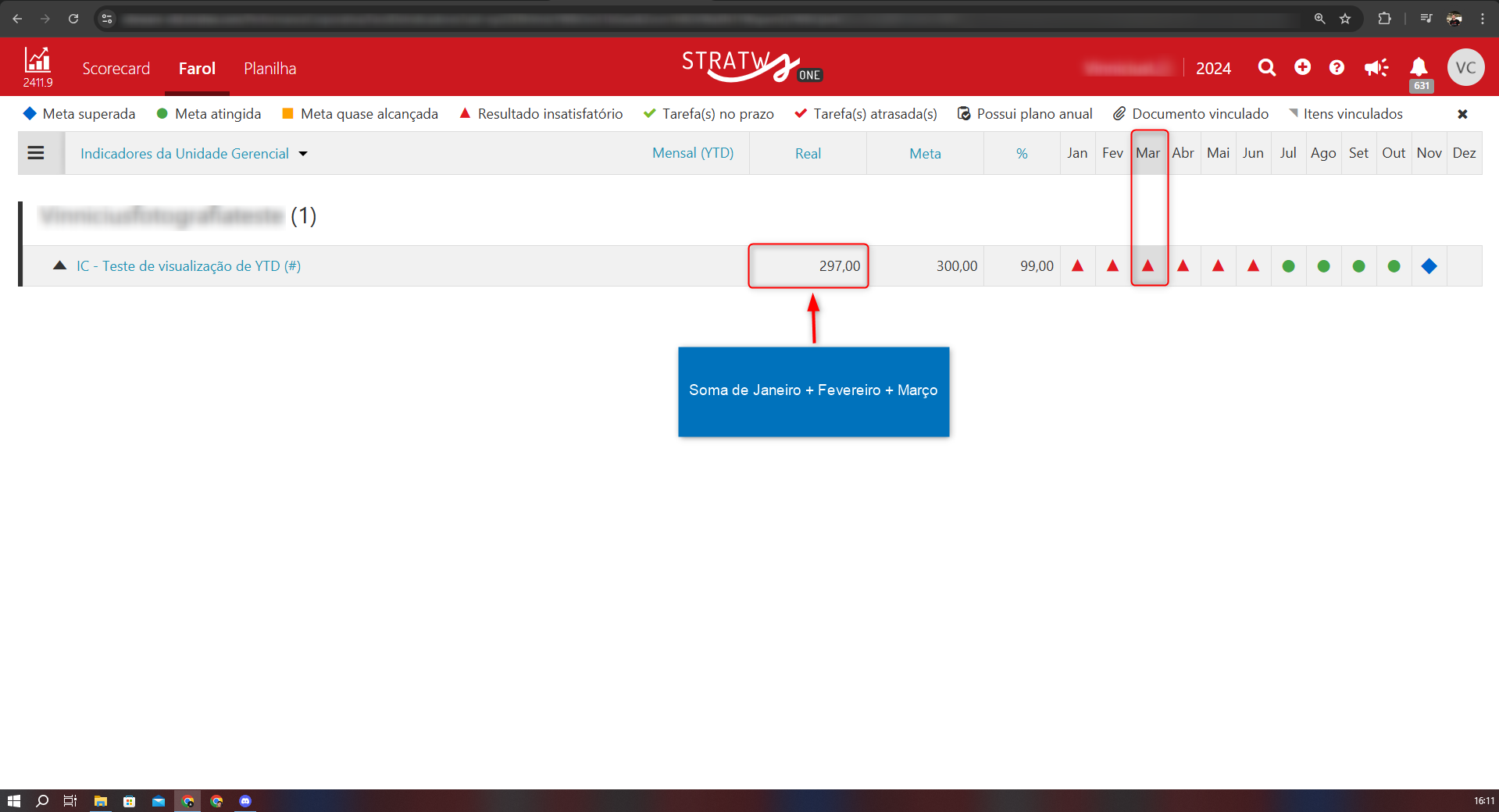Viewport: 1499px width, 812px height.
Task: Click November blue diamond status icon
Action: click(1429, 266)
